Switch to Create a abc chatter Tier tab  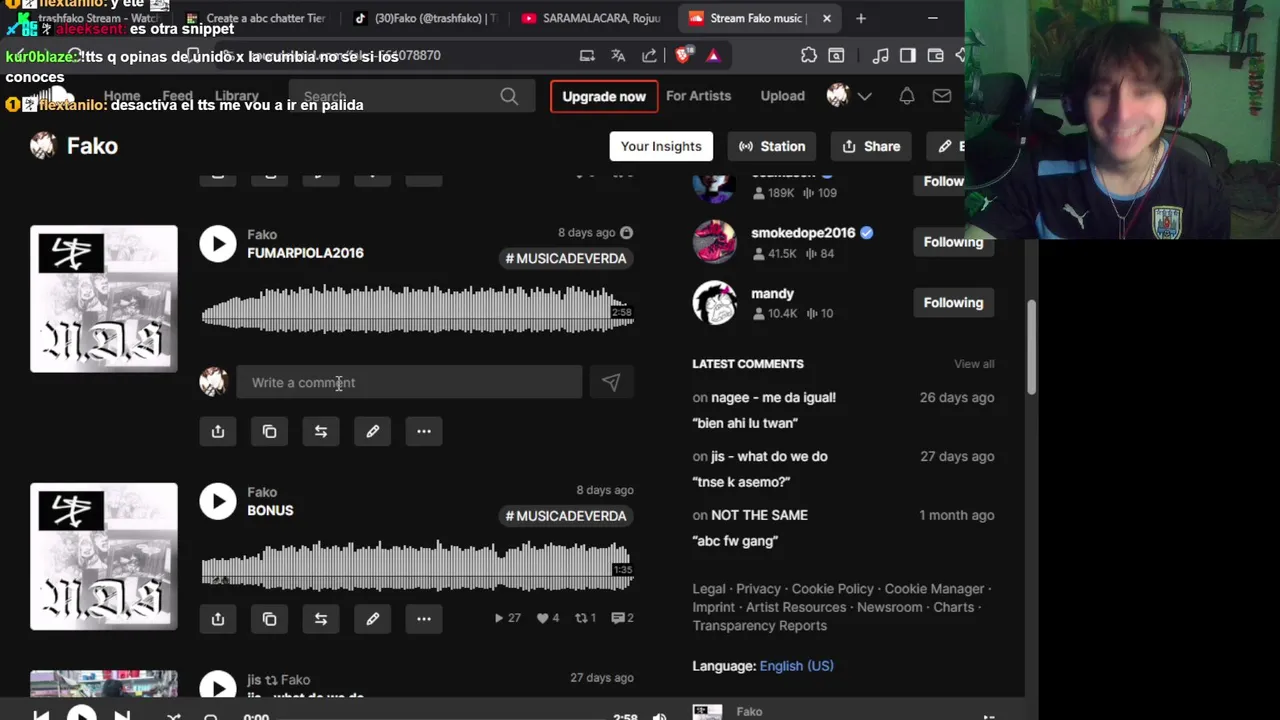pyautogui.click(x=256, y=18)
